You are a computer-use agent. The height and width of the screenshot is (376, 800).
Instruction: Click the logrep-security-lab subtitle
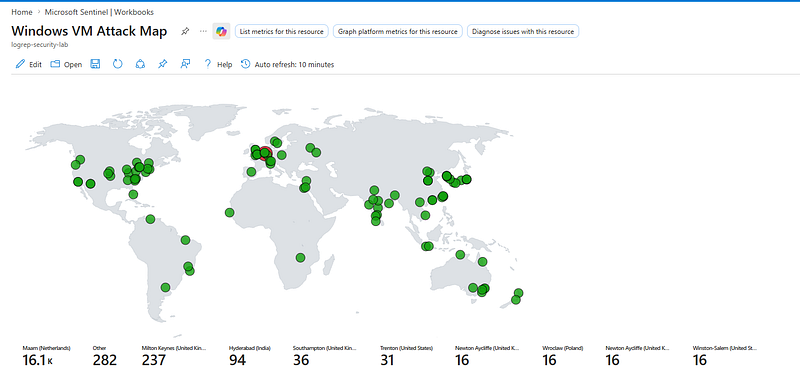(40, 44)
